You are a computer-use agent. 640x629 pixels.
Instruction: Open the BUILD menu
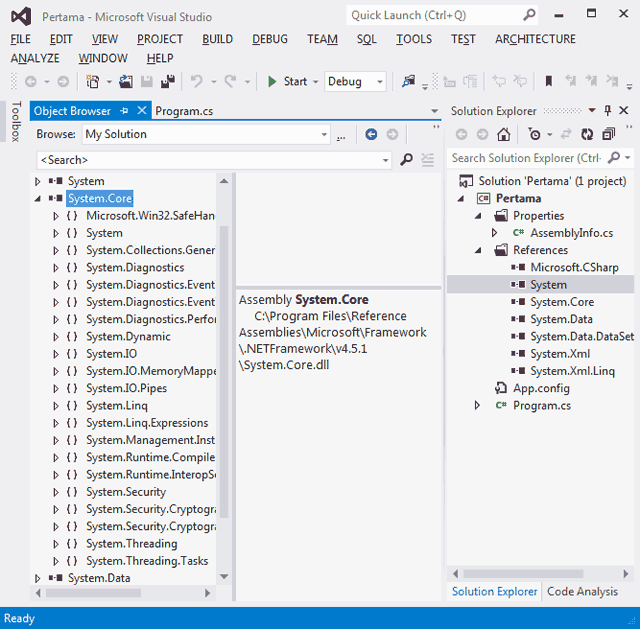(217, 39)
